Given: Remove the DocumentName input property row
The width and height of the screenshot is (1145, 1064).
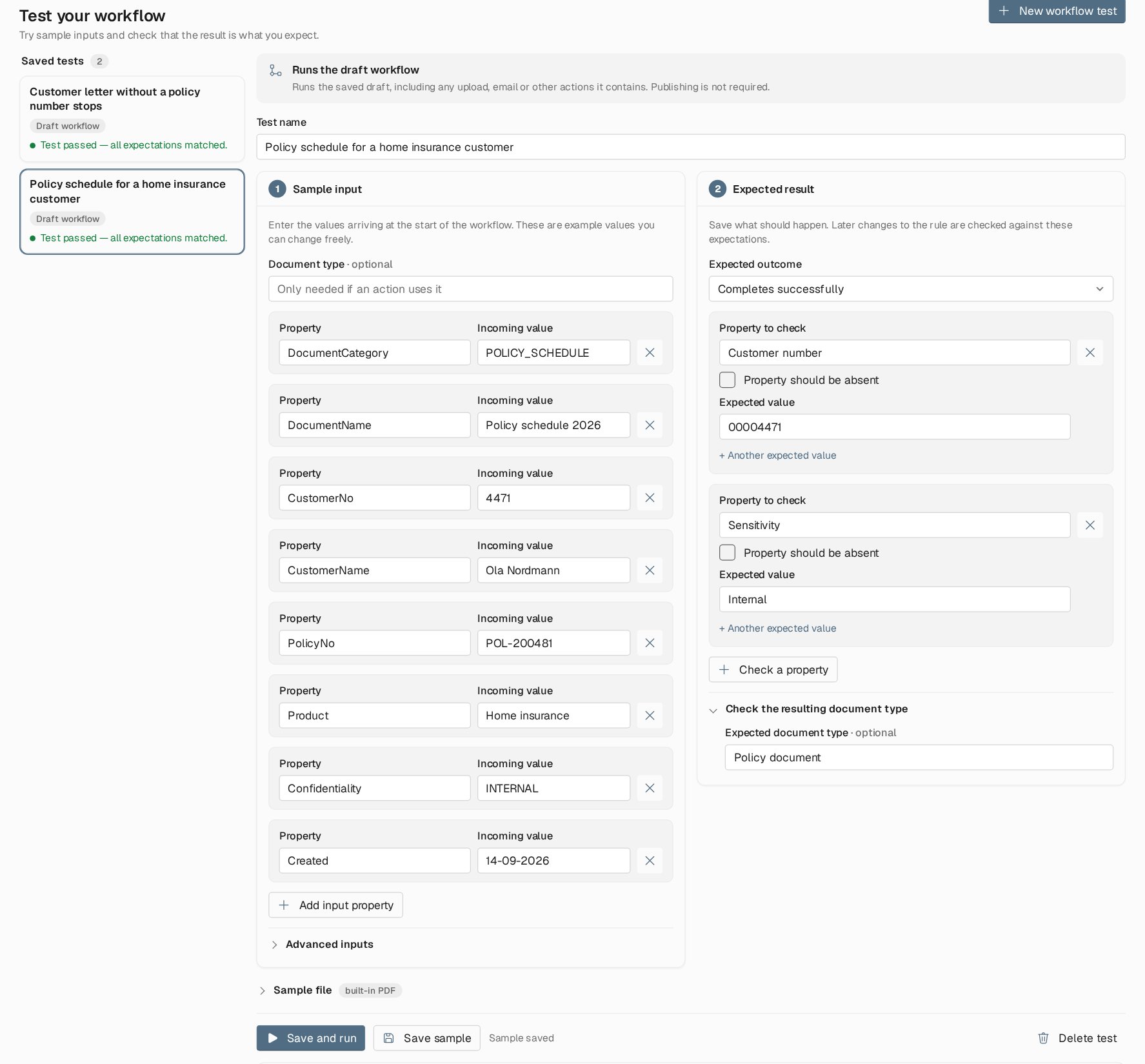Looking at the screenshot, I should click(x=650, y=425).
